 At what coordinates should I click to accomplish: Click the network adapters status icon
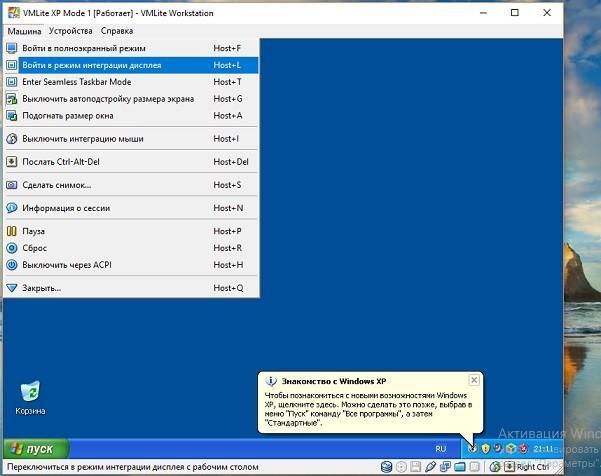(x=445, y=466)
